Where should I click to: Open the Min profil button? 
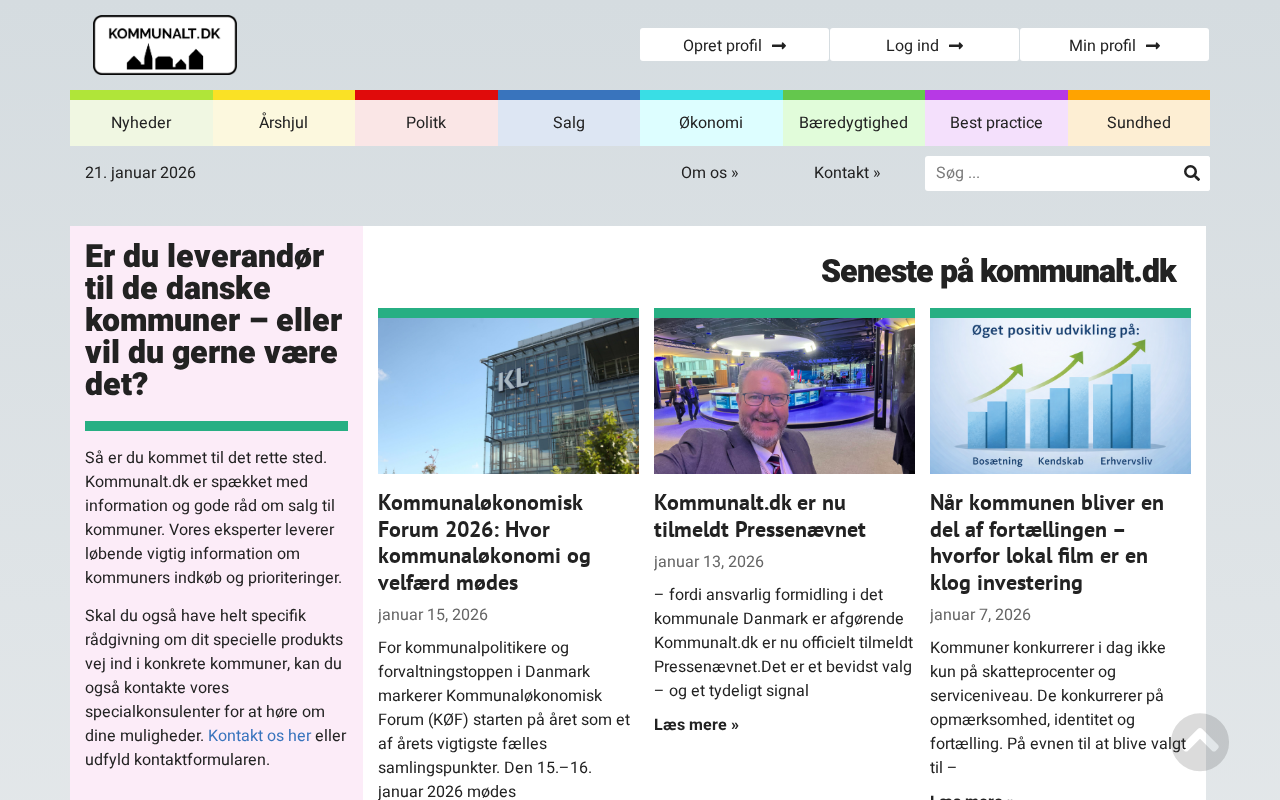(x=1114, y=45)
